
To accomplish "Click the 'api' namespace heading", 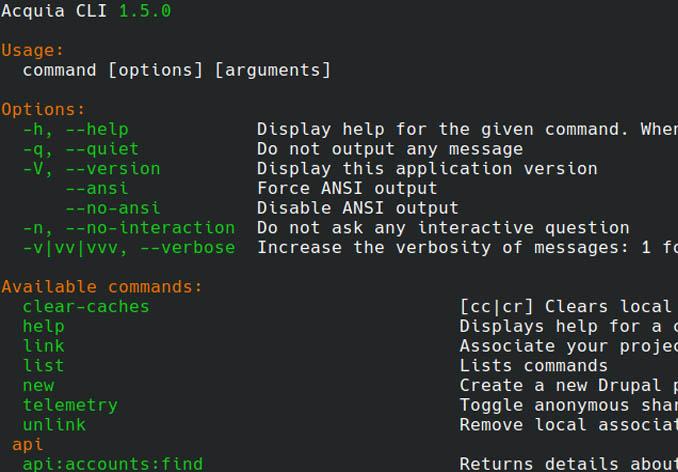I will (x=28, y=445).
